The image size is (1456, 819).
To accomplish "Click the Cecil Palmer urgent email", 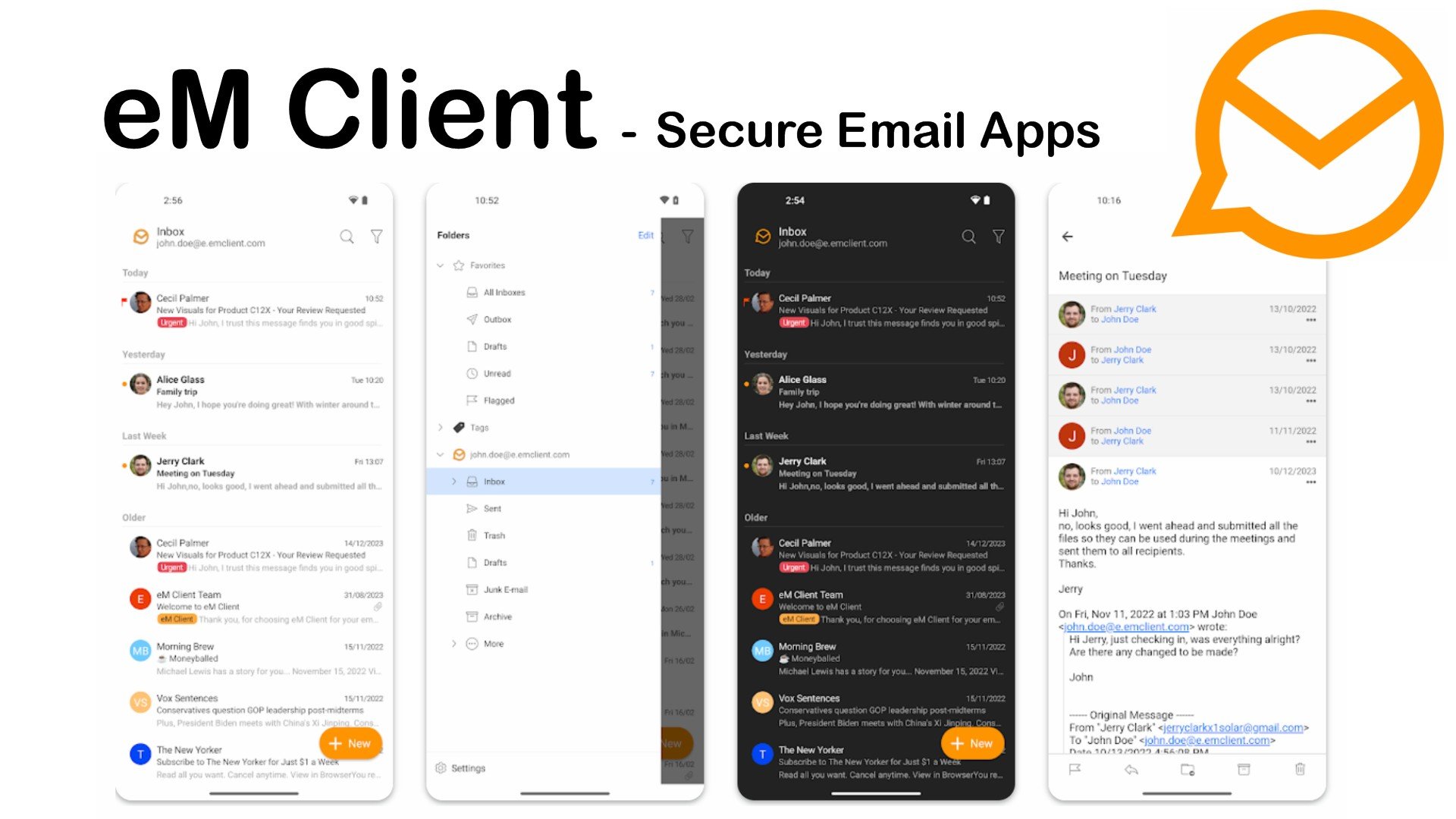I will pos(254,310).
